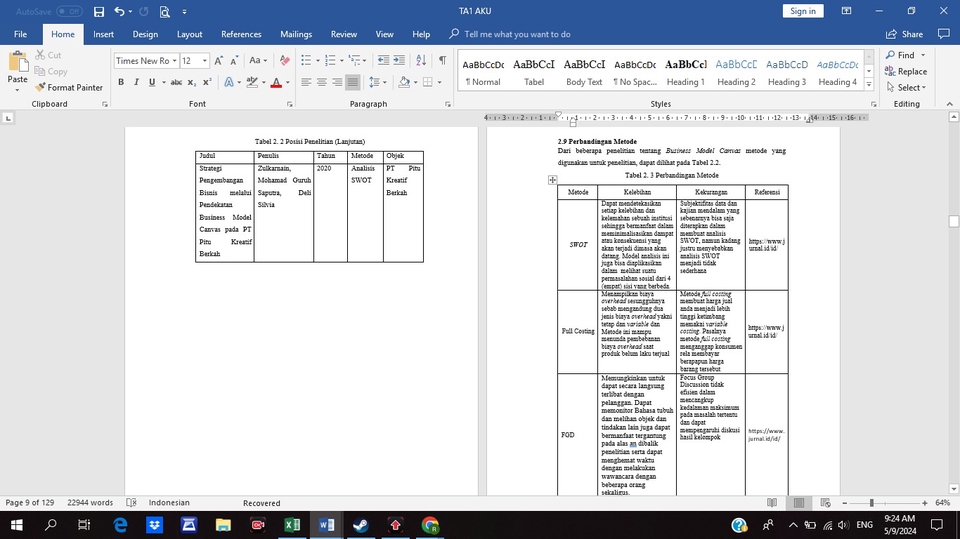Toggle Show/Hide paragraph marks
The image size is (960, 539).
[442, 60]
